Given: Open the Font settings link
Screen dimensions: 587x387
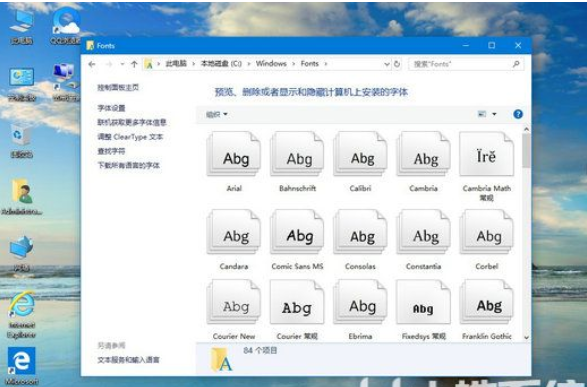Looking at the screenshot, I should 111,108.
